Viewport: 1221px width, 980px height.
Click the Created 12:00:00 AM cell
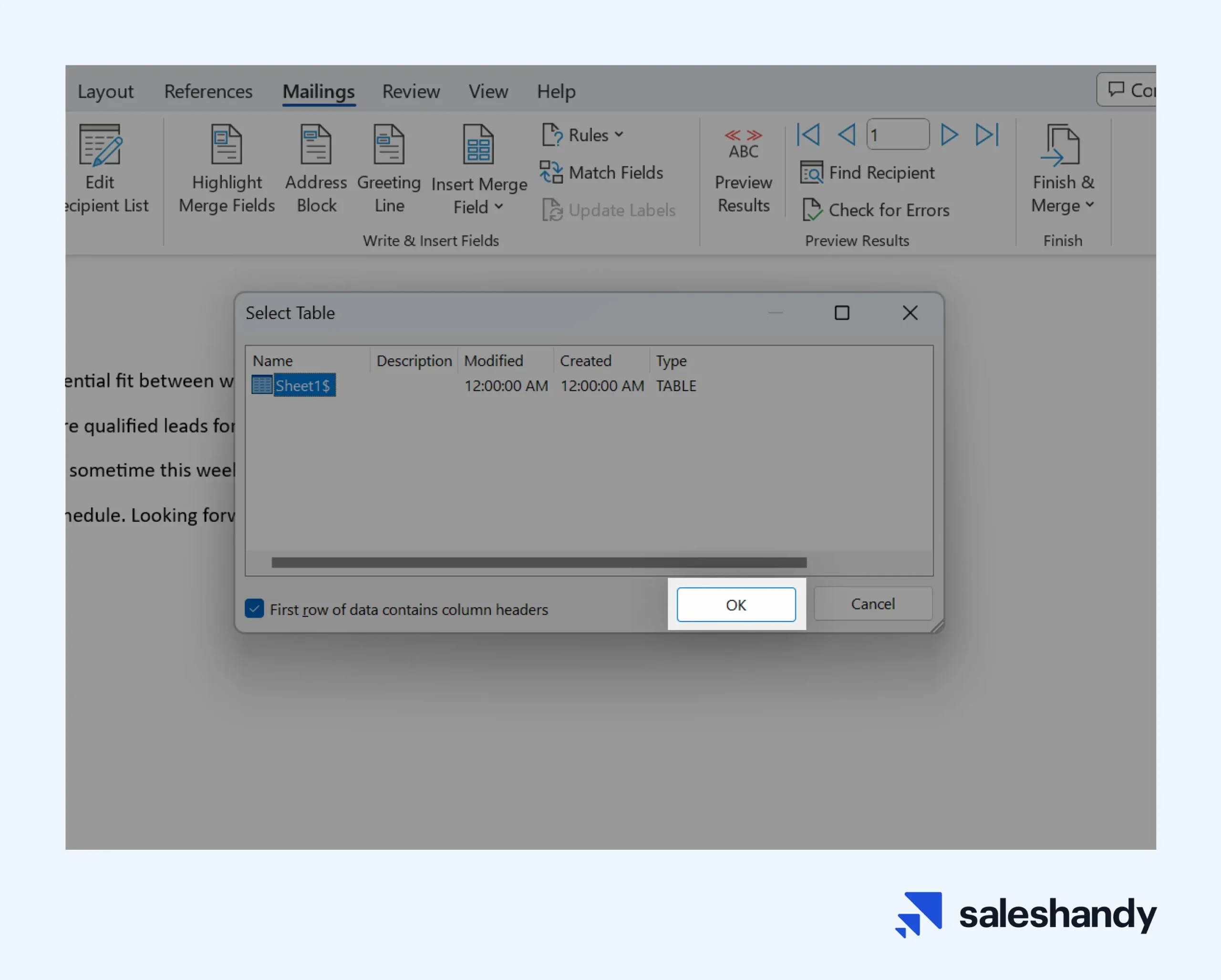point(602,385)
